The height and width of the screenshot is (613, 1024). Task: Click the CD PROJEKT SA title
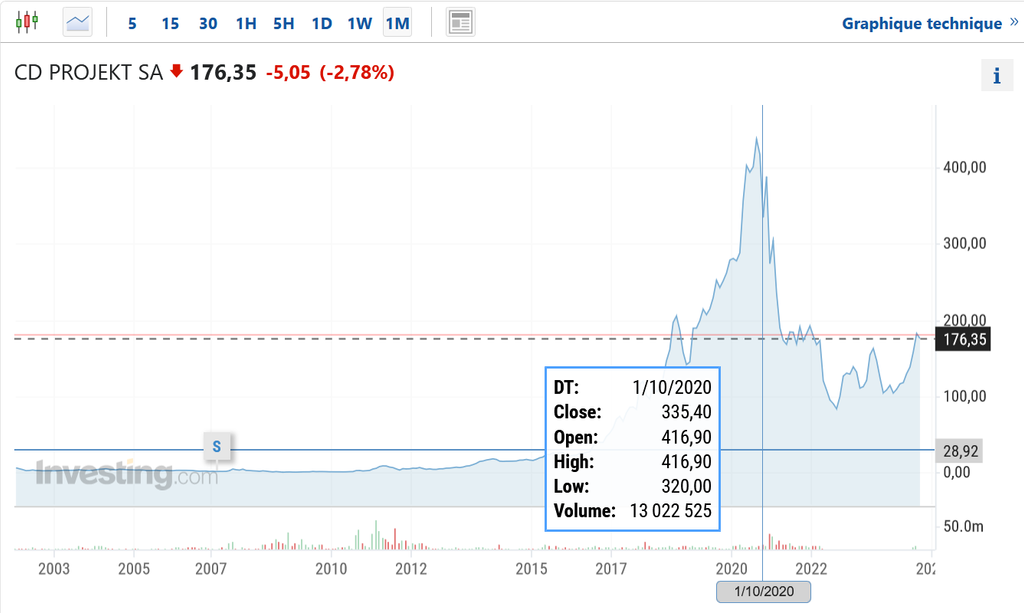click(x=88, y=72)
